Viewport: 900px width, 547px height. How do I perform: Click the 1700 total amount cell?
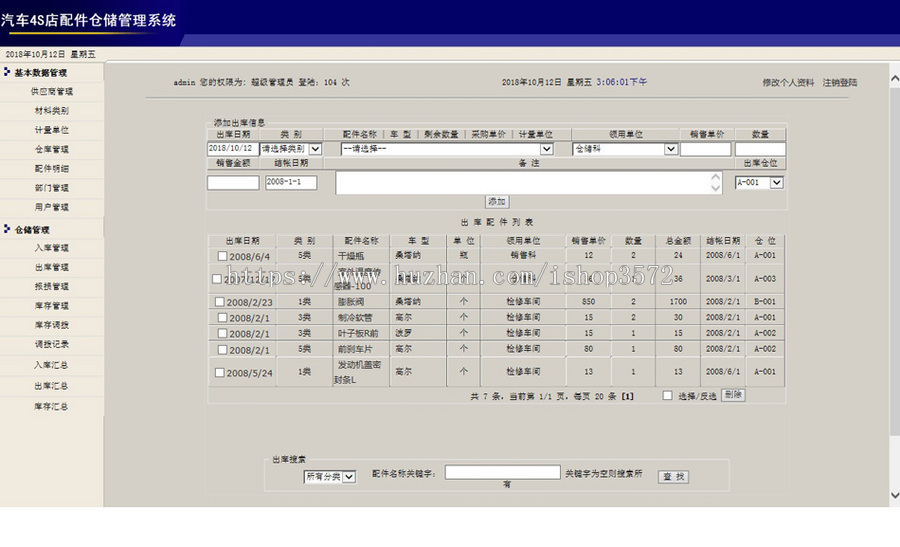[x=678, y=301]
